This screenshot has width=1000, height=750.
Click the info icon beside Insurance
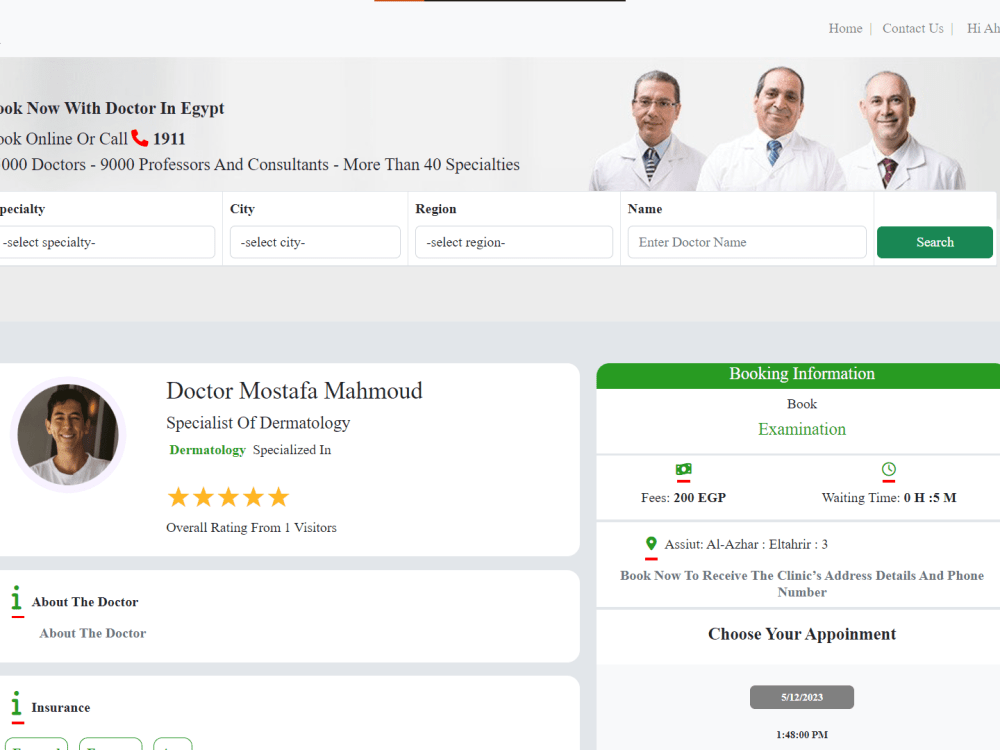pos(17,703)
